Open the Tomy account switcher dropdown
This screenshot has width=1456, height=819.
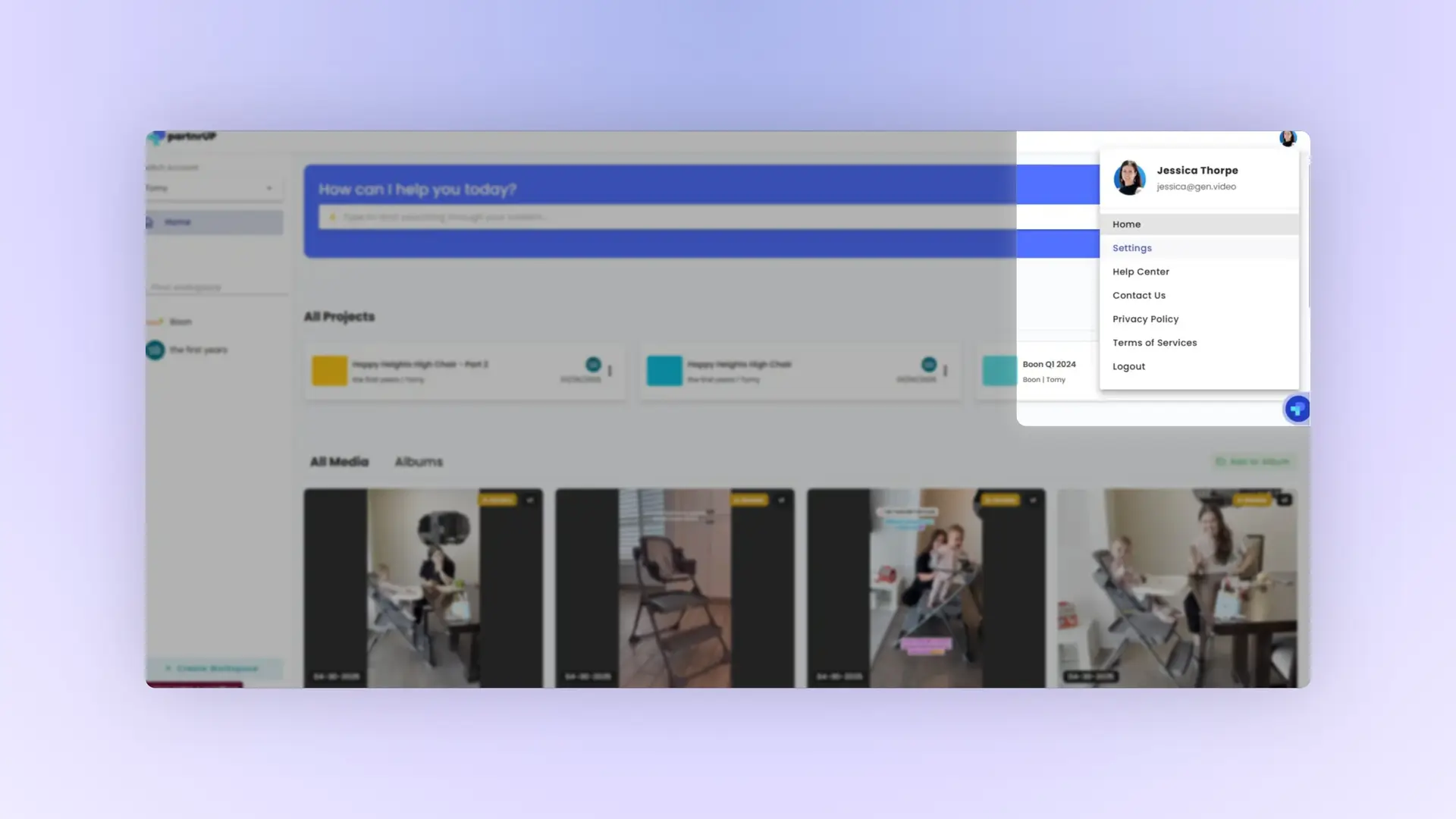tap(215, 187)
